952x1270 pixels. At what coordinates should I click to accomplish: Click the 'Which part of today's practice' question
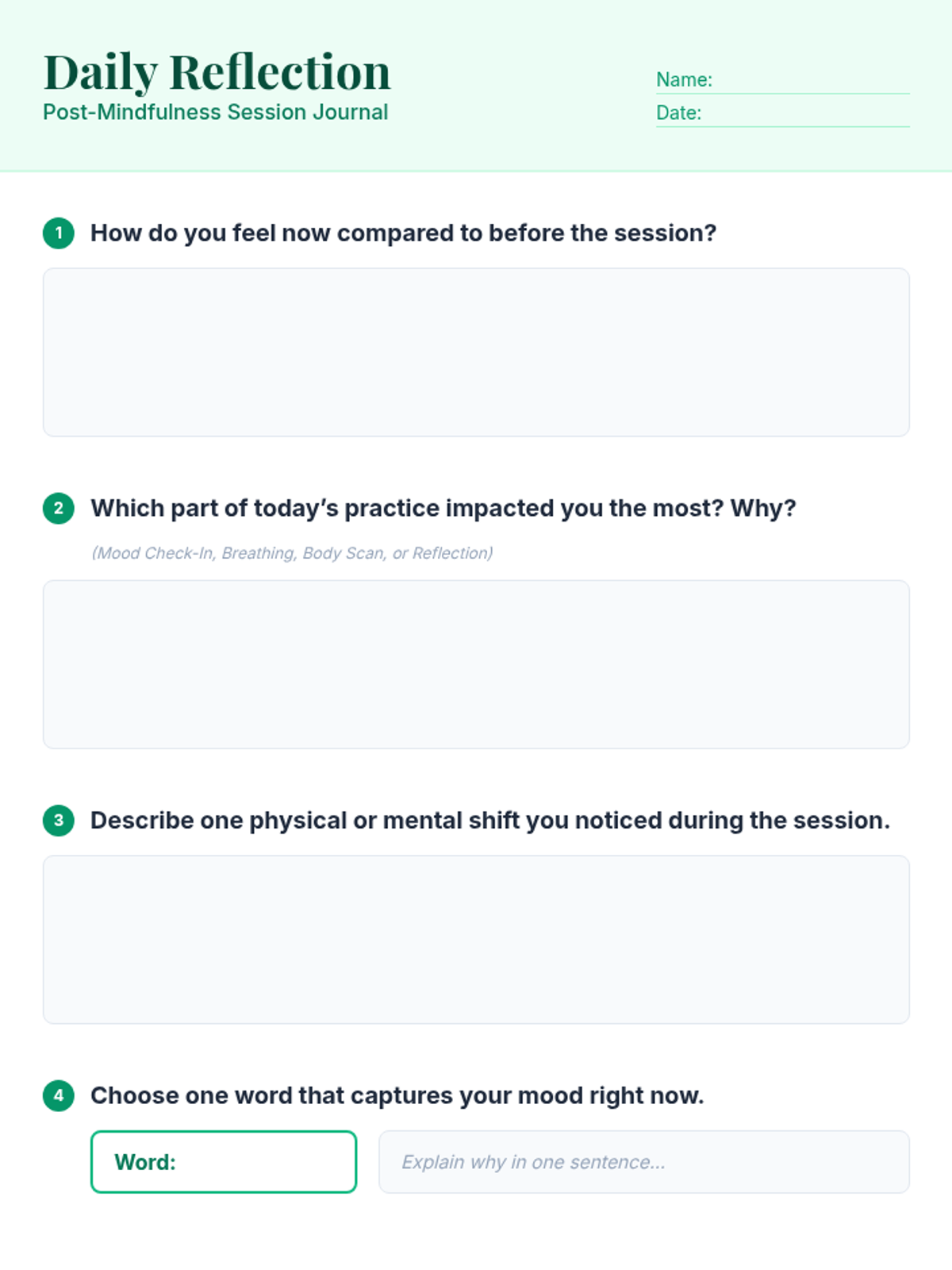(x=443, y=509)
